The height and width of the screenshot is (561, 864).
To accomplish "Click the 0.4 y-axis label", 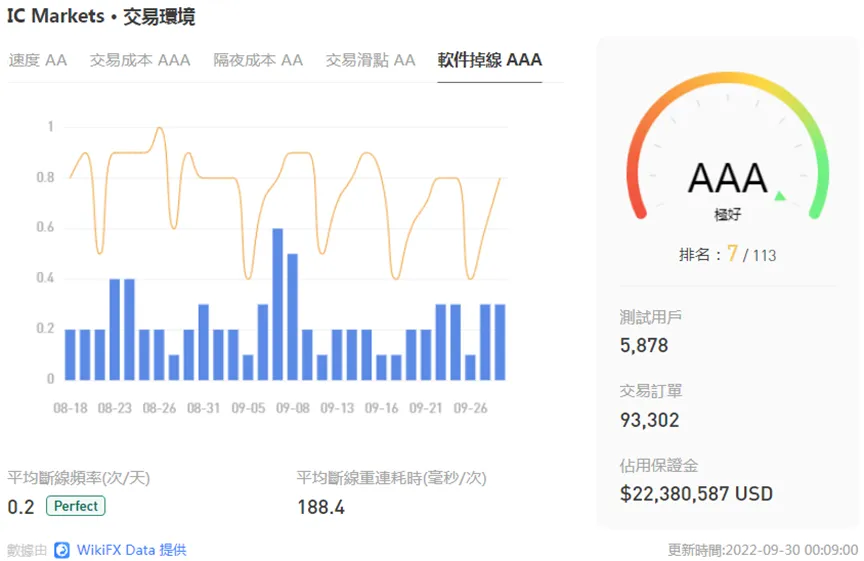I will click(45, 278).
